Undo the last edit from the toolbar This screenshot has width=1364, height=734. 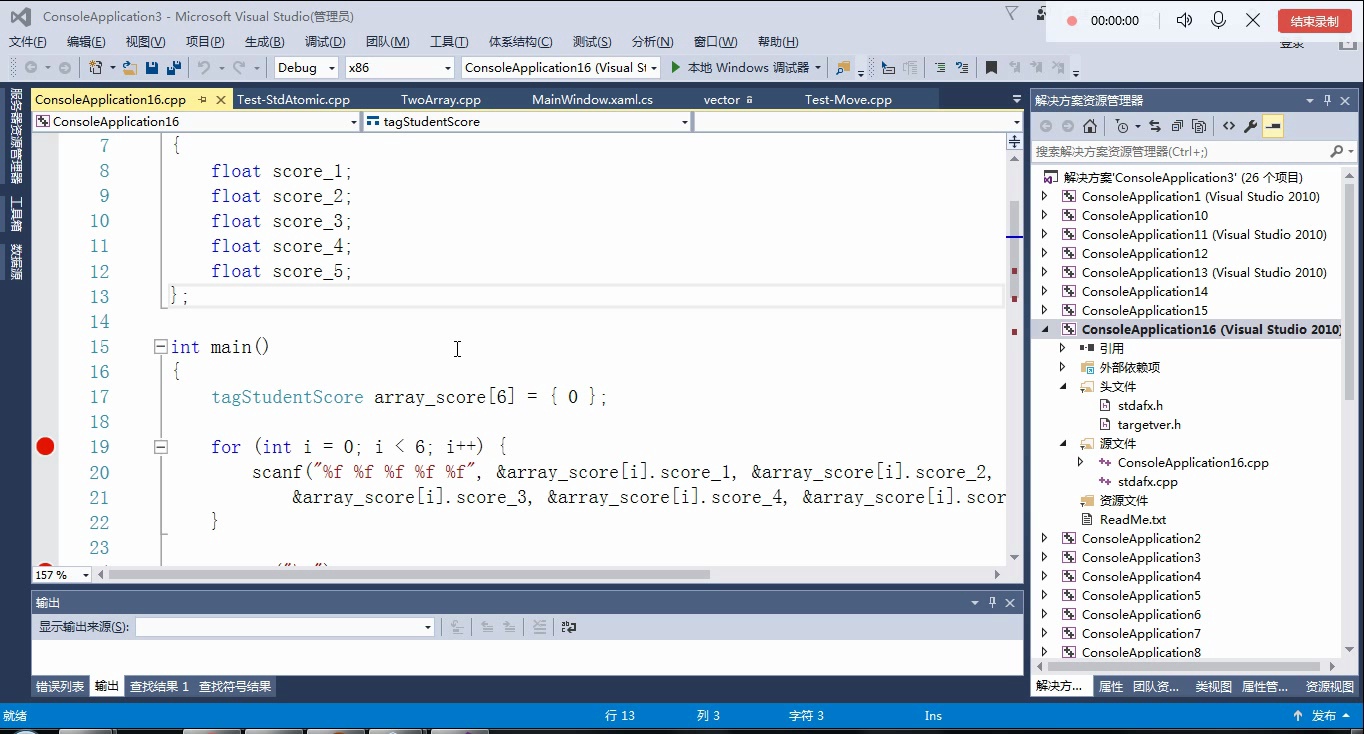click(204, 67)
